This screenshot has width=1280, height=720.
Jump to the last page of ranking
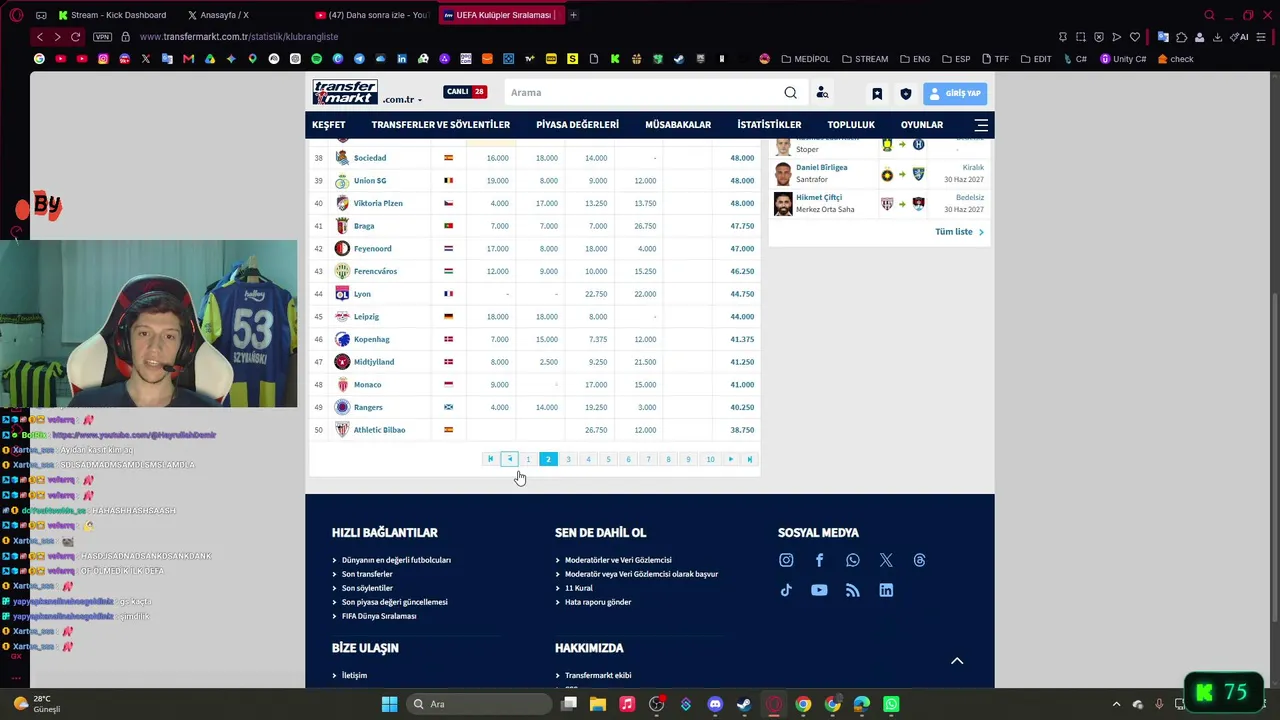750,459
